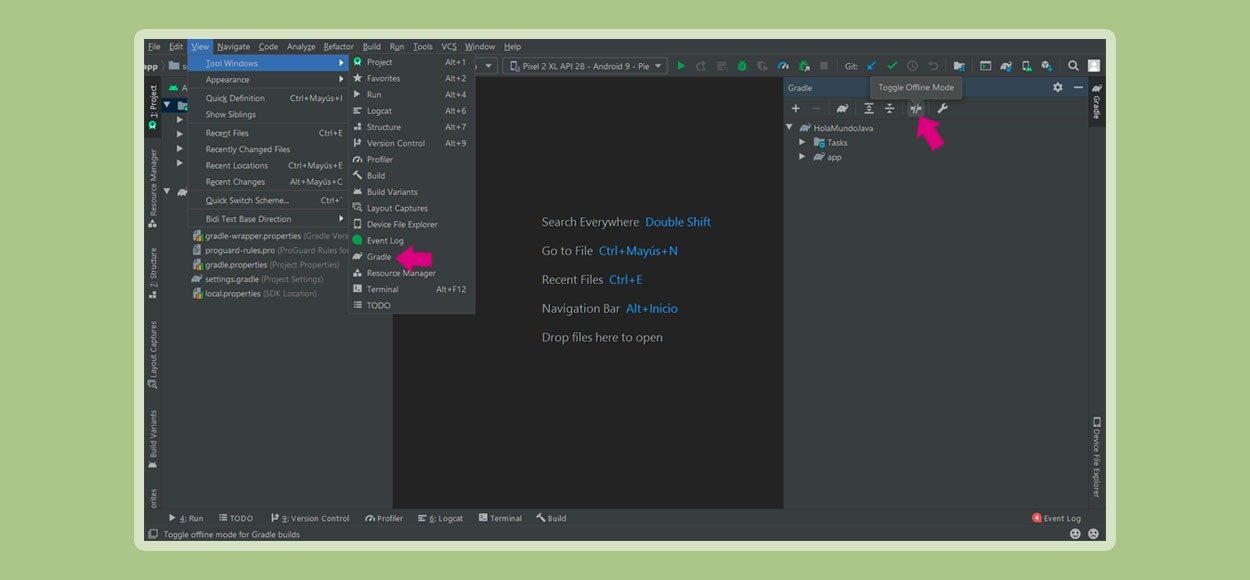Open Gradle settings wrench icon
This screenshot has height=580, width=1250.
[942, 108]
